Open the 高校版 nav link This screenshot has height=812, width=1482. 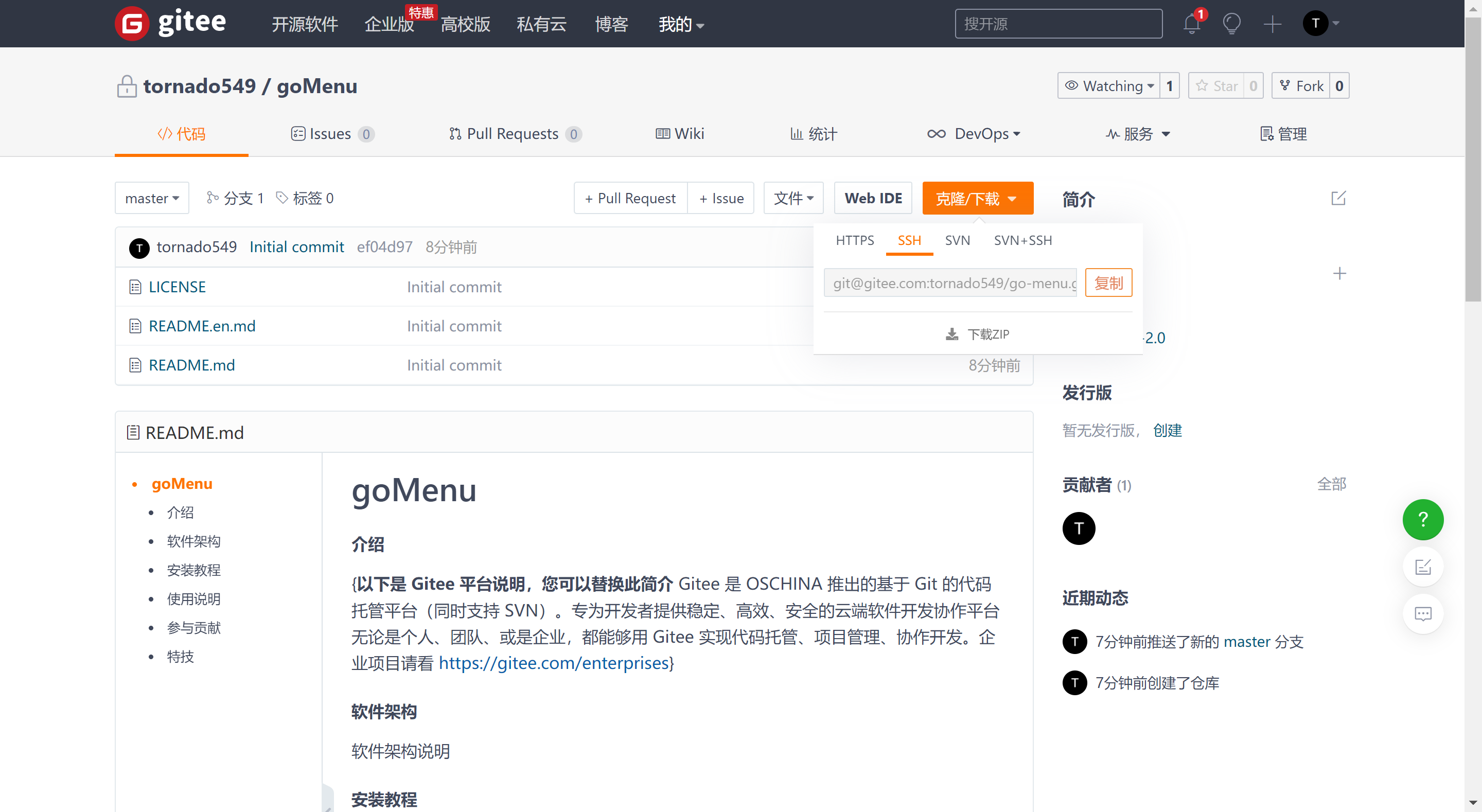click(x=465, y=24)
